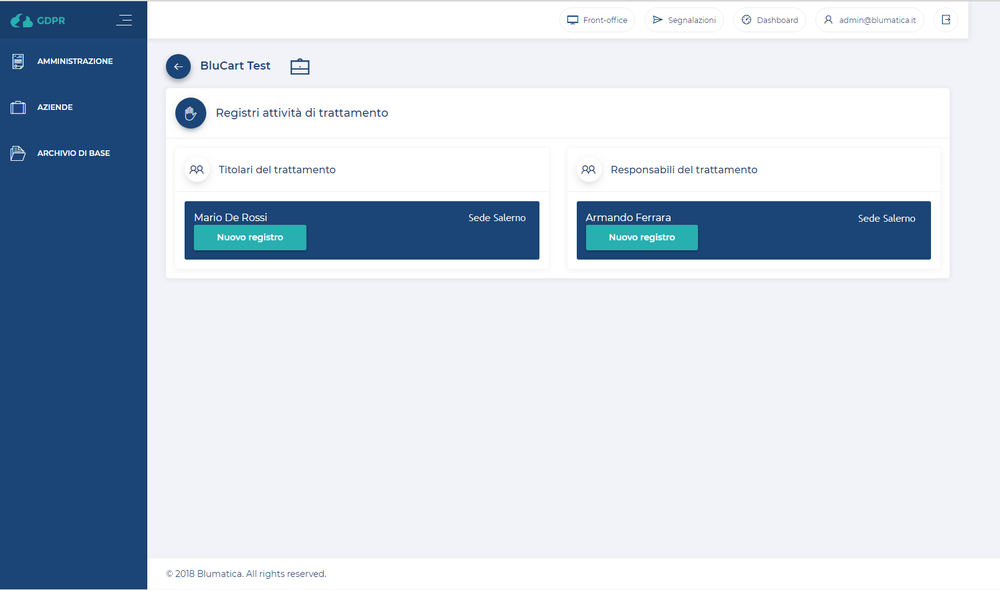The image size is (1000, 590).
Task: Click the BluCart Test title
Action: [235, 66]
